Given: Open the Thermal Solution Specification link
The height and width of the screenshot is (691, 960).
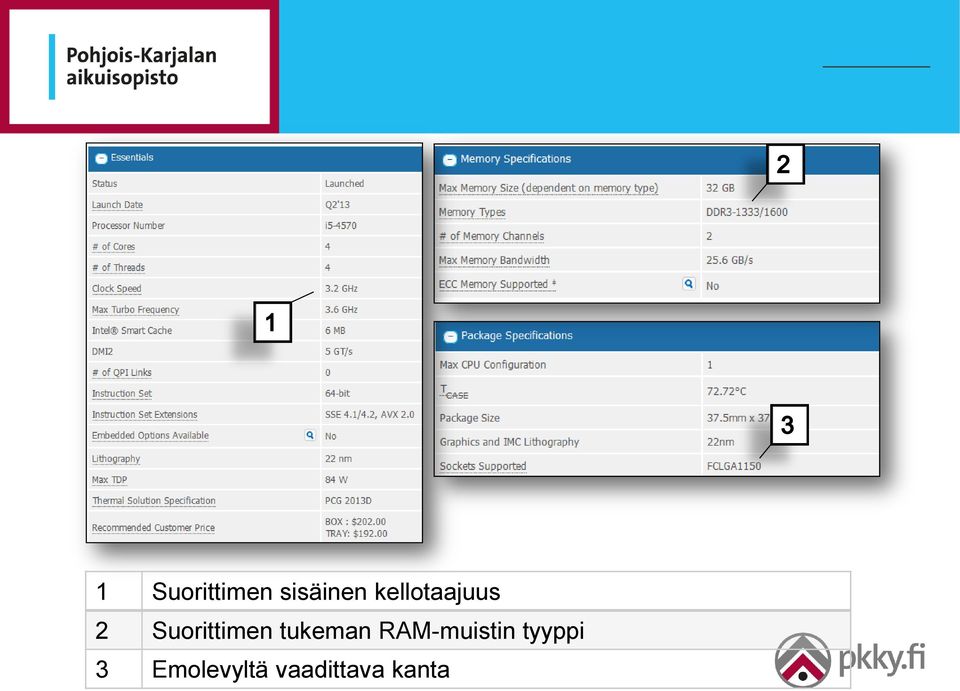Looking at the screenshot, I should click(154, 501).
